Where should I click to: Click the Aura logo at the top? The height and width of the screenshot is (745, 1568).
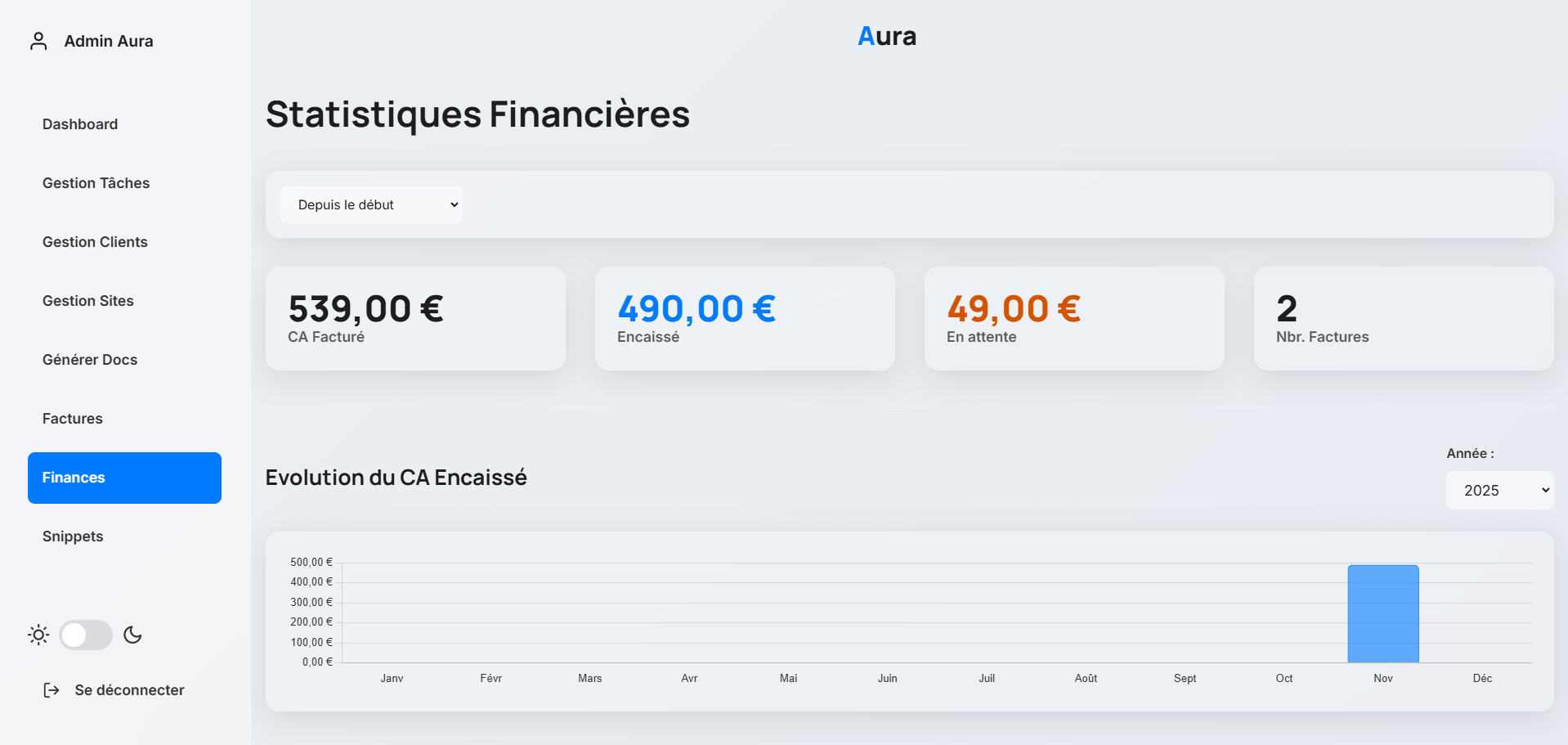[887, 35]
